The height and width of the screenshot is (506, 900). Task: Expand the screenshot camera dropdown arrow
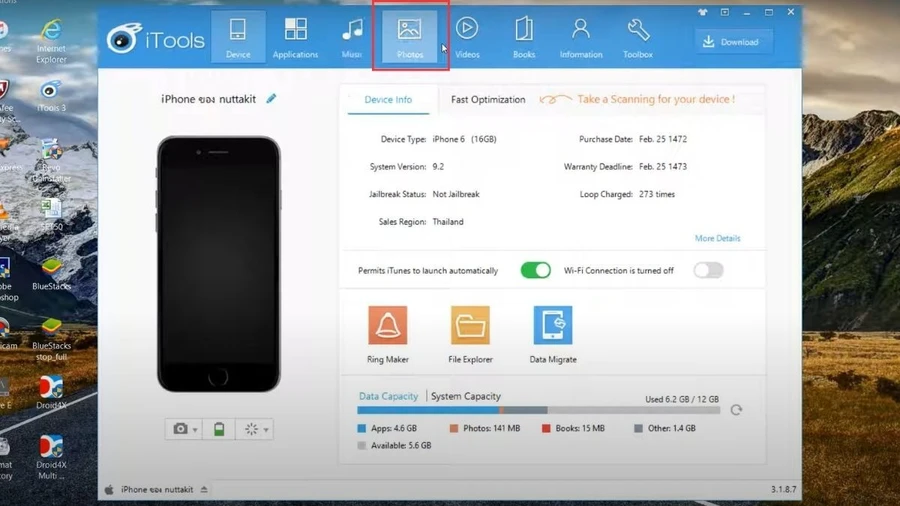[195, 430]
